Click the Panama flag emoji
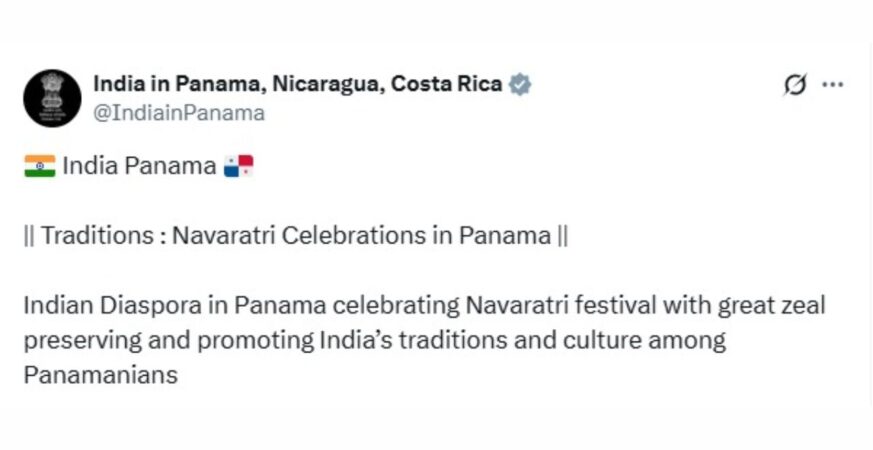 click(238, 166)
